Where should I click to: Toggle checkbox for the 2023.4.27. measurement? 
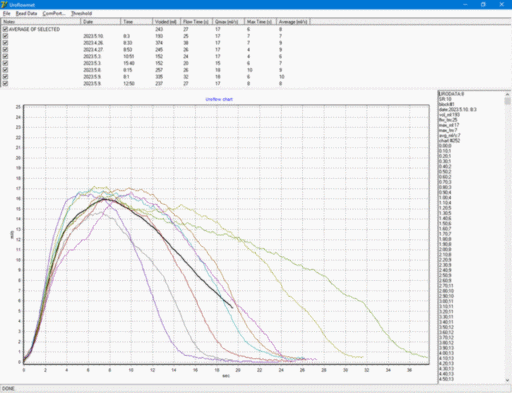[5, 50]
